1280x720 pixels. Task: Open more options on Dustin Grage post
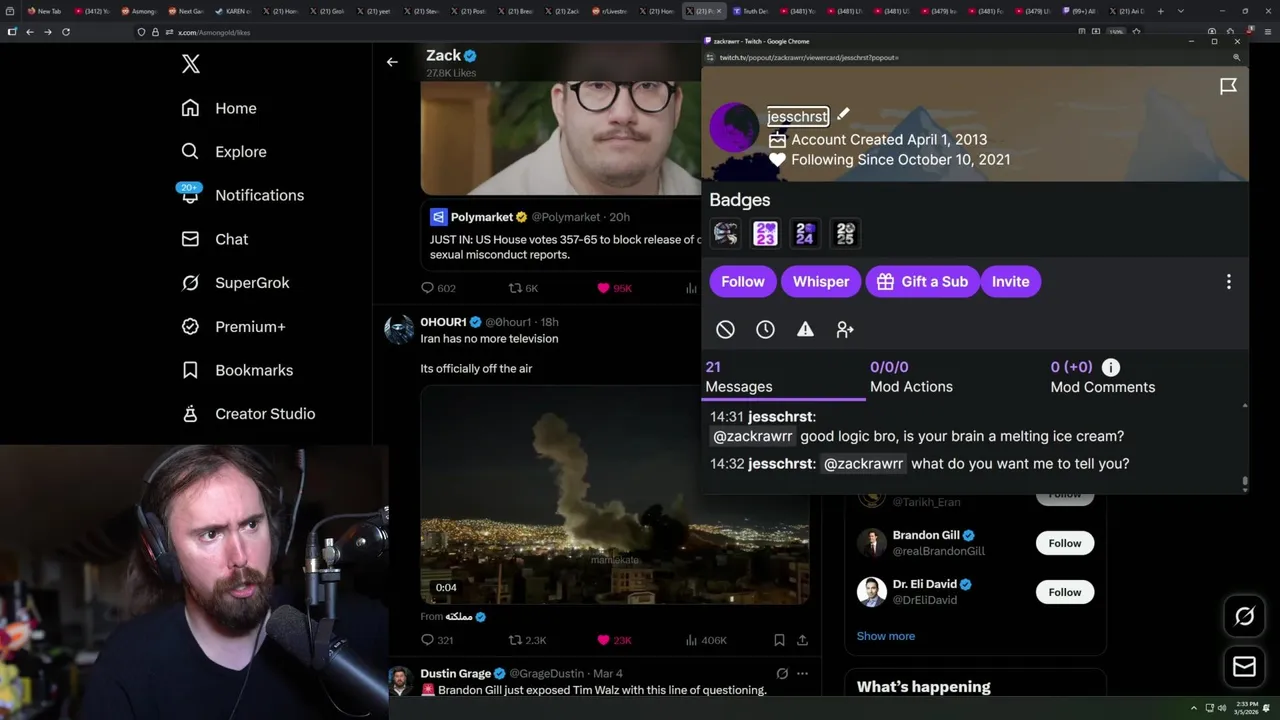(x=802, y=674)
